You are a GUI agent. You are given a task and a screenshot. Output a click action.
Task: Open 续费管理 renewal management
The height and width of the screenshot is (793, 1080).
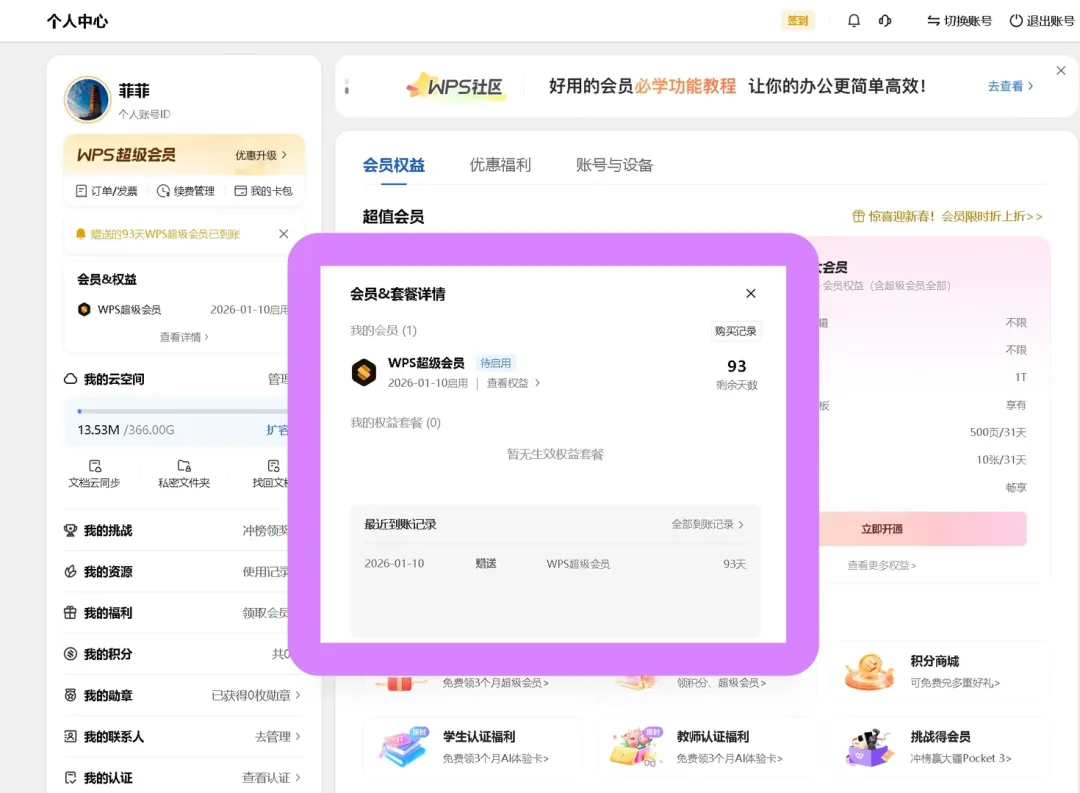(186, 191)
